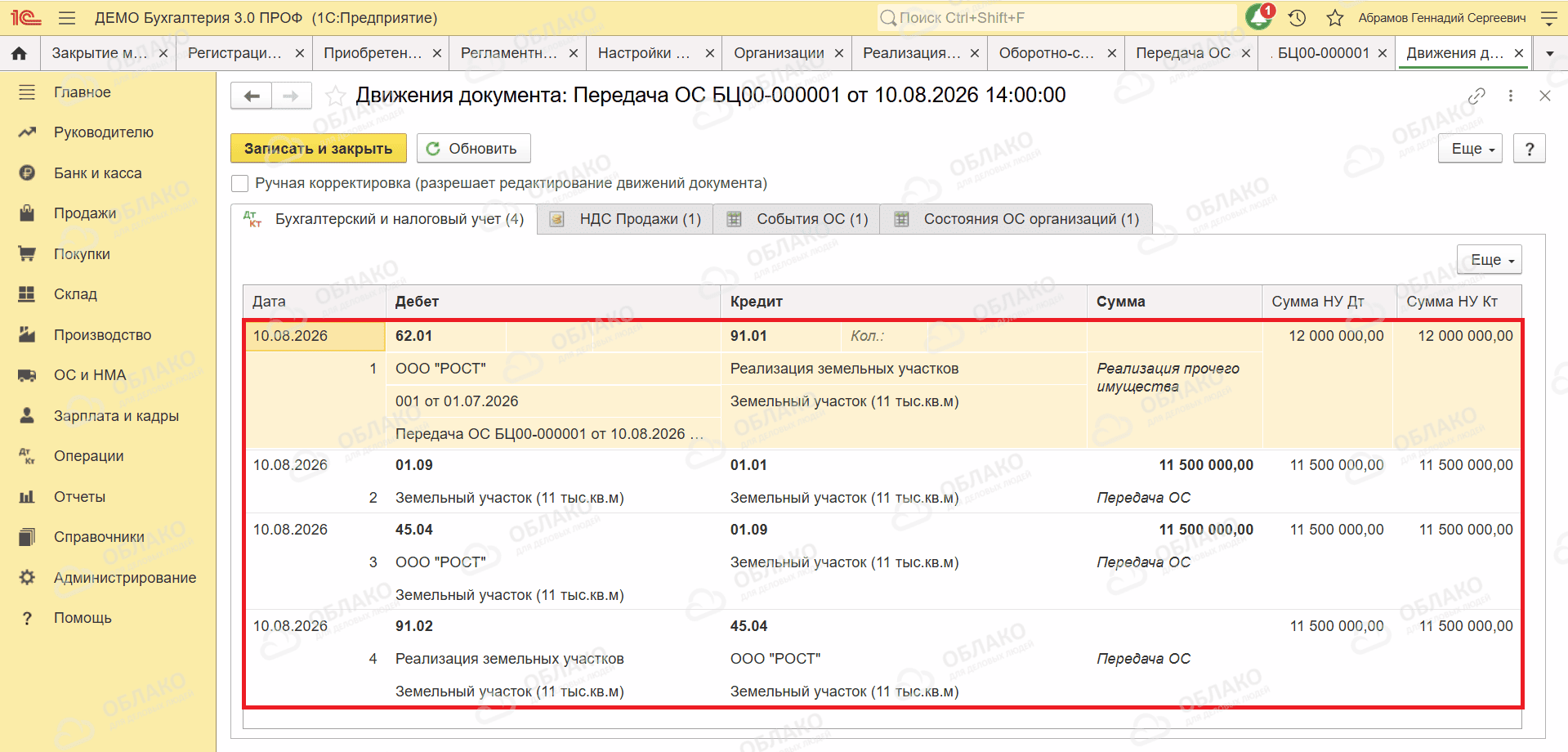1568x752 pixels.
Task: Click the Отчеты chart icon
Action: 27,496
